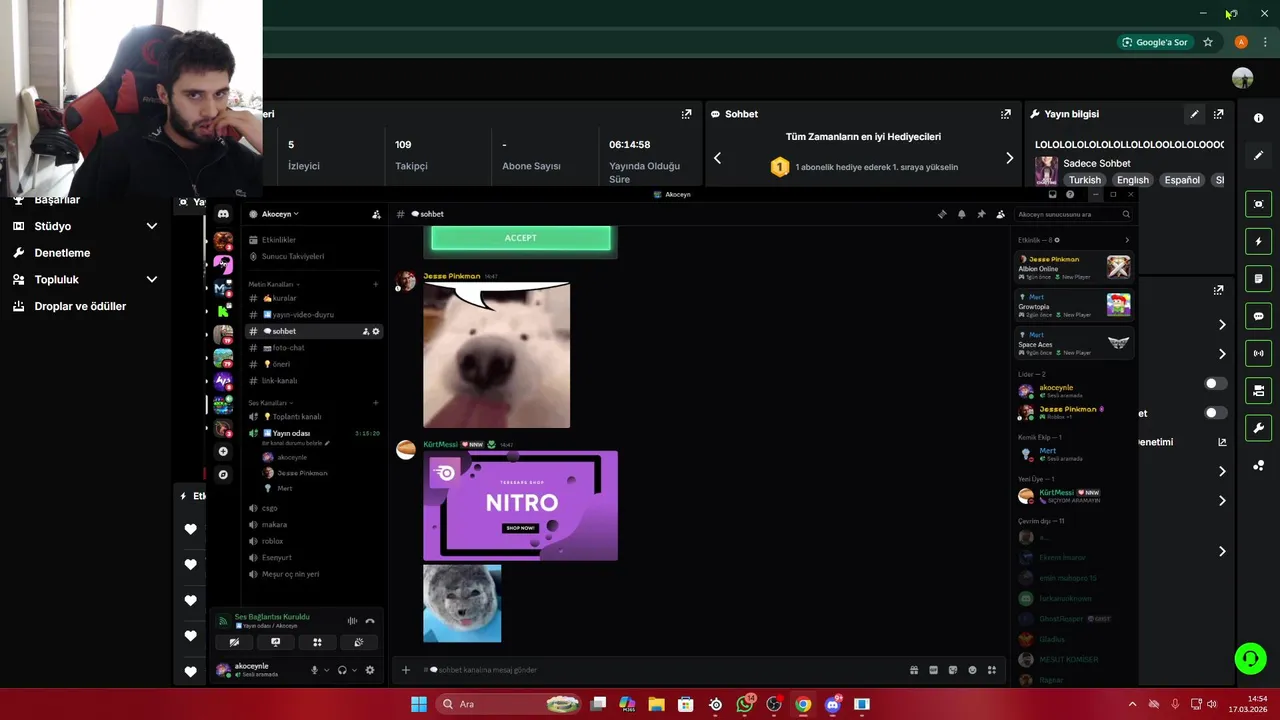Disconnect from the voice channel
Screen dimensions: 1280x720
point(370,621)
